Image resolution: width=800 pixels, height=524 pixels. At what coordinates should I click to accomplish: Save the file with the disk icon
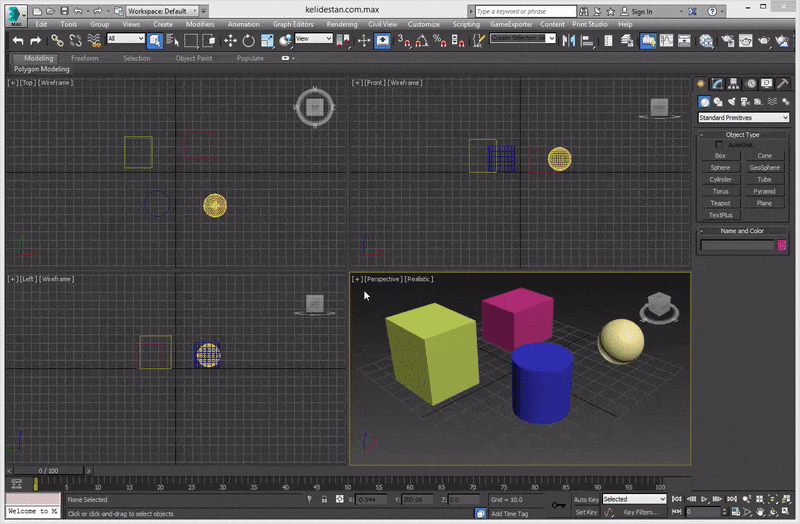(64, 11)
